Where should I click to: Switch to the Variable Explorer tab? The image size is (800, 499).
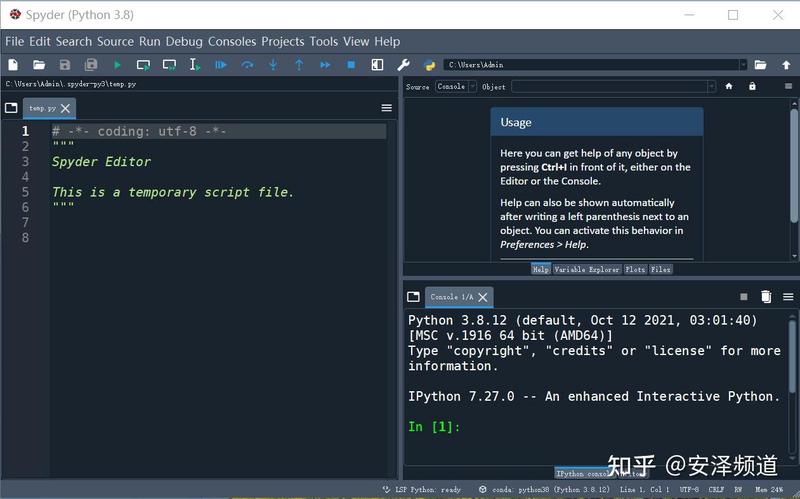[x=587, y=269]
